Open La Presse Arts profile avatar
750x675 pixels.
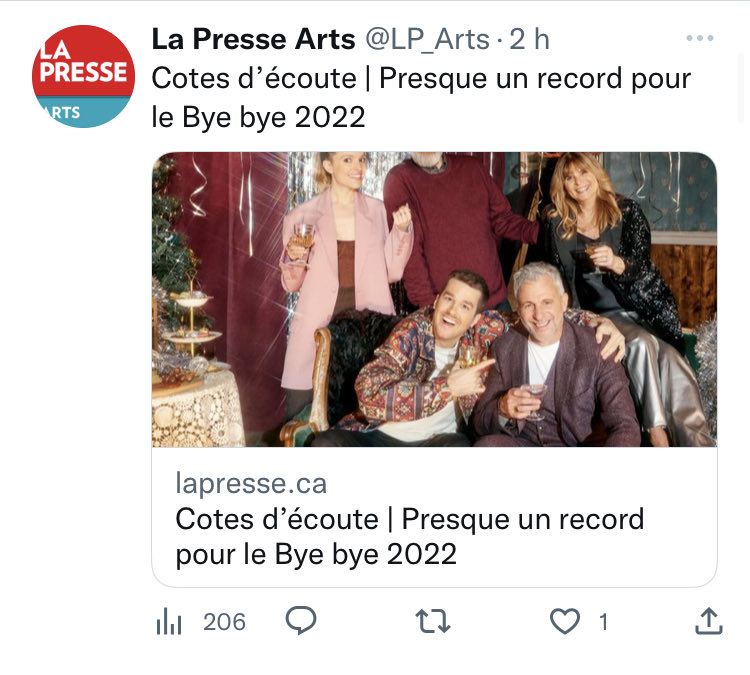coord(83,76)
